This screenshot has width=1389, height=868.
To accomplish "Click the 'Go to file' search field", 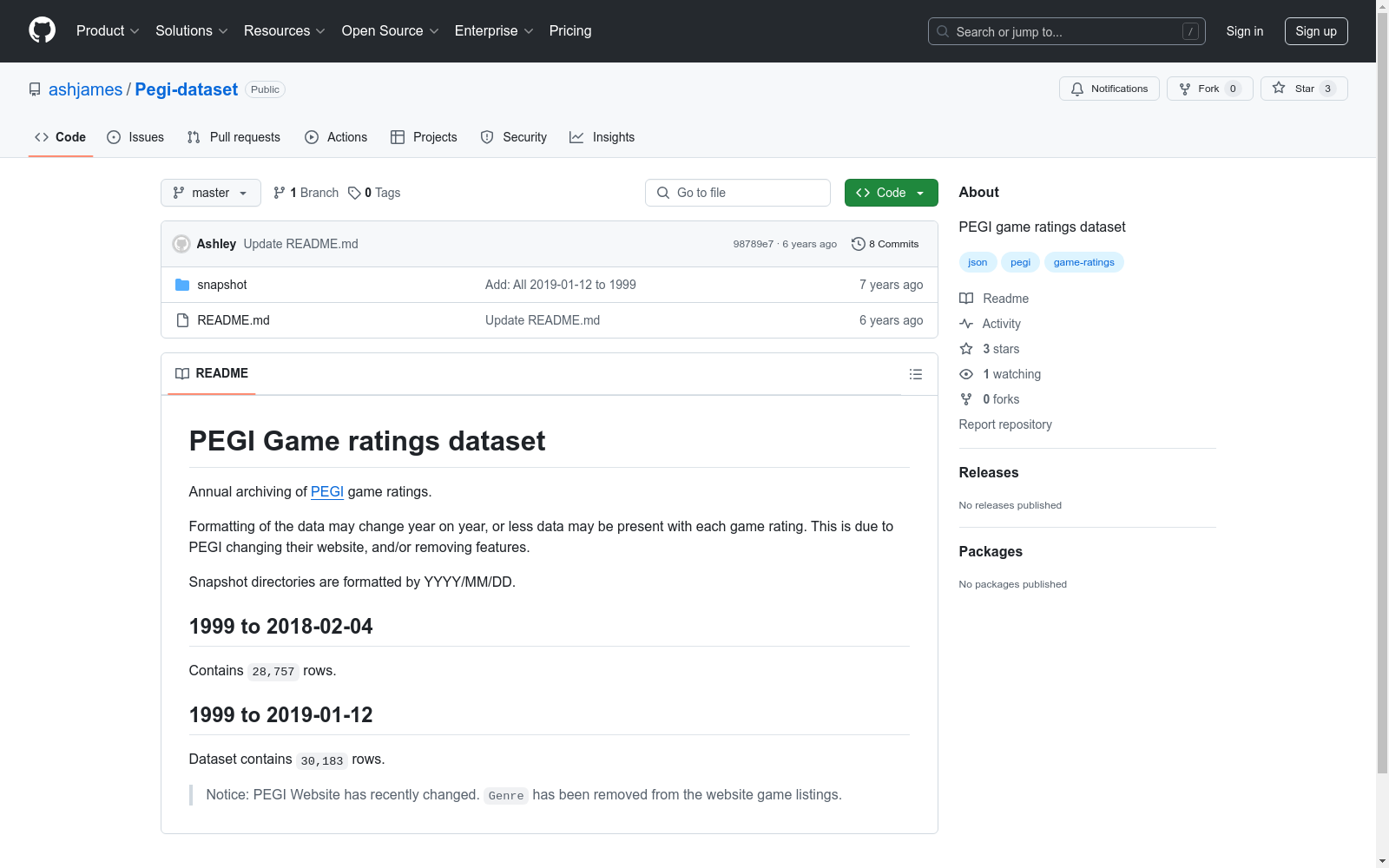I will [738, 193].
